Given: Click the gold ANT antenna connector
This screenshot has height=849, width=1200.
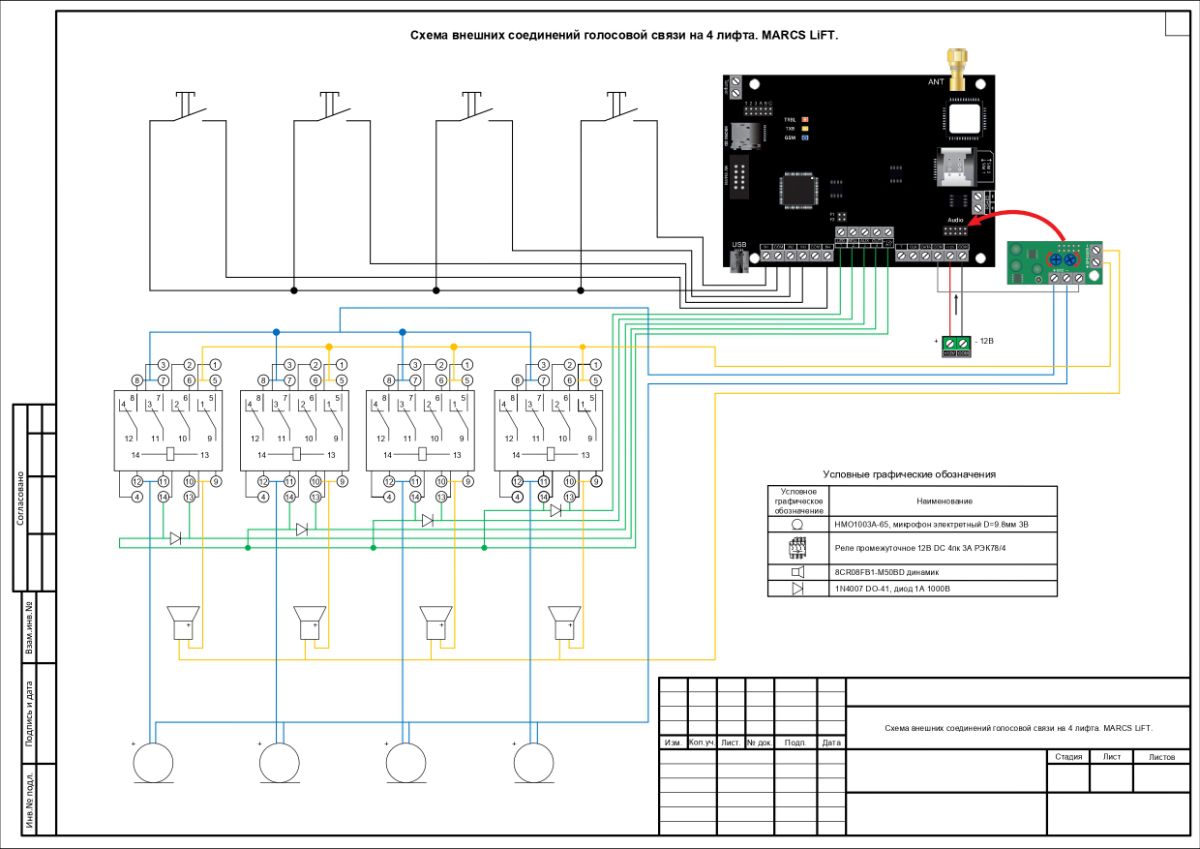Looking at the screenshot, I should point(958,70).
